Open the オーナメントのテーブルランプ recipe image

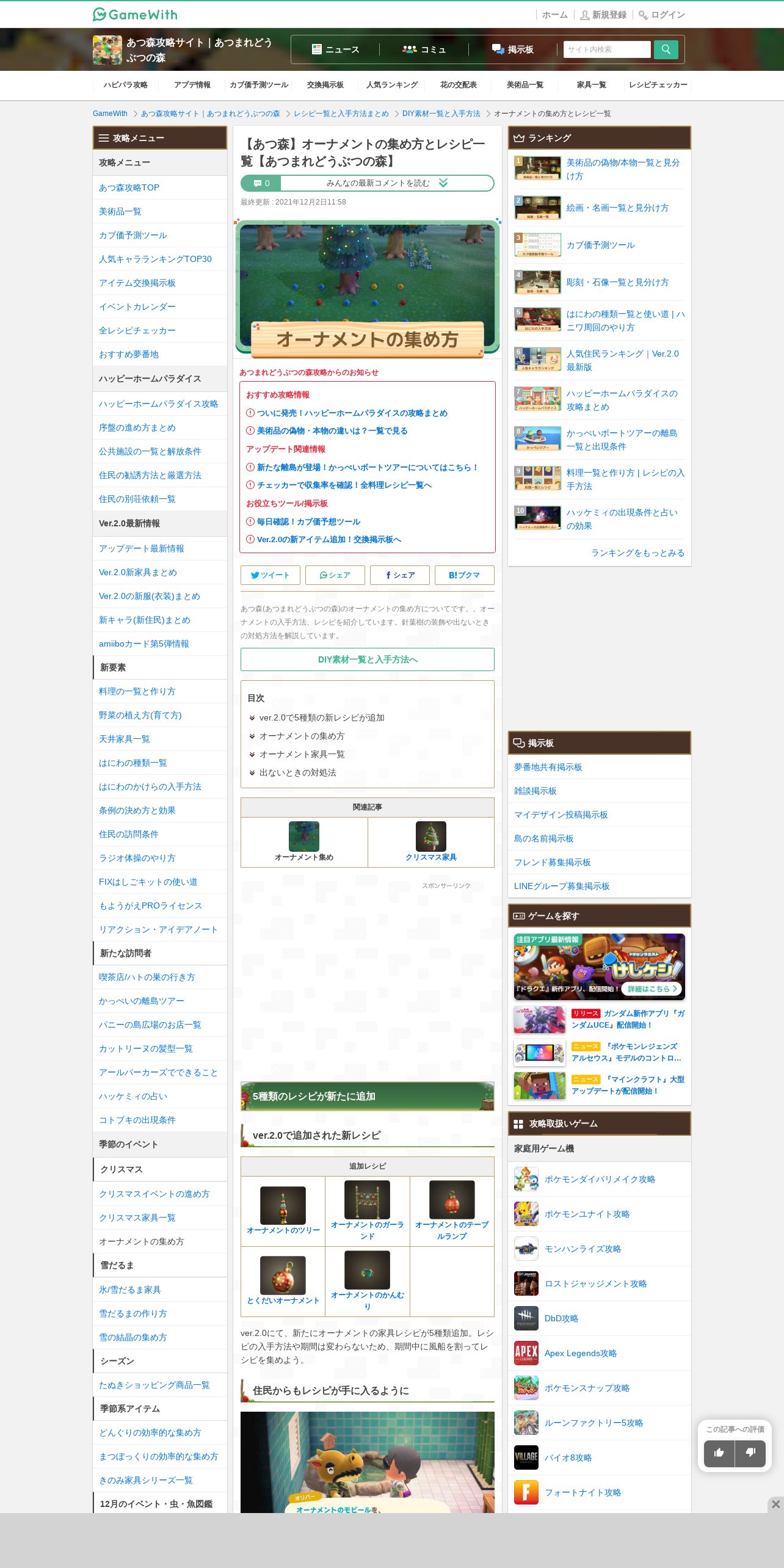click(452, 1200)
